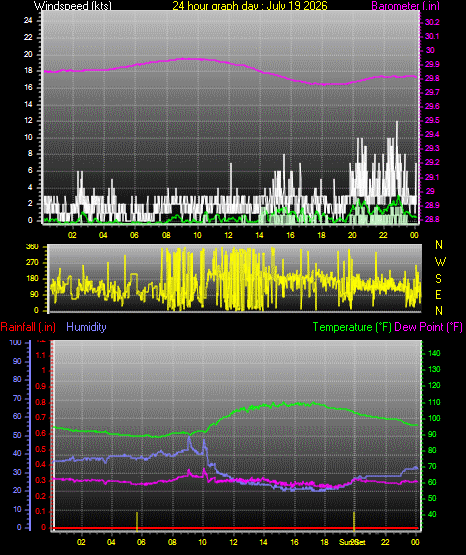Click the 29.5 barometer scale value
The height and width of the screenshot is (555, 466).
point(432,120)
